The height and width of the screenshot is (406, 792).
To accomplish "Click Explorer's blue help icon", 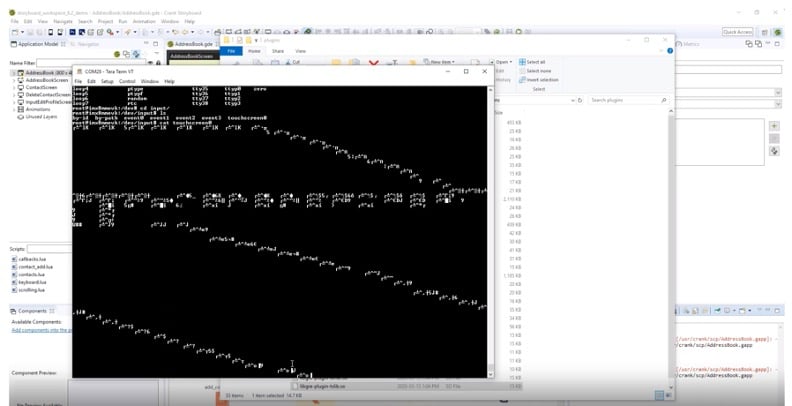I will click(670, 51).
